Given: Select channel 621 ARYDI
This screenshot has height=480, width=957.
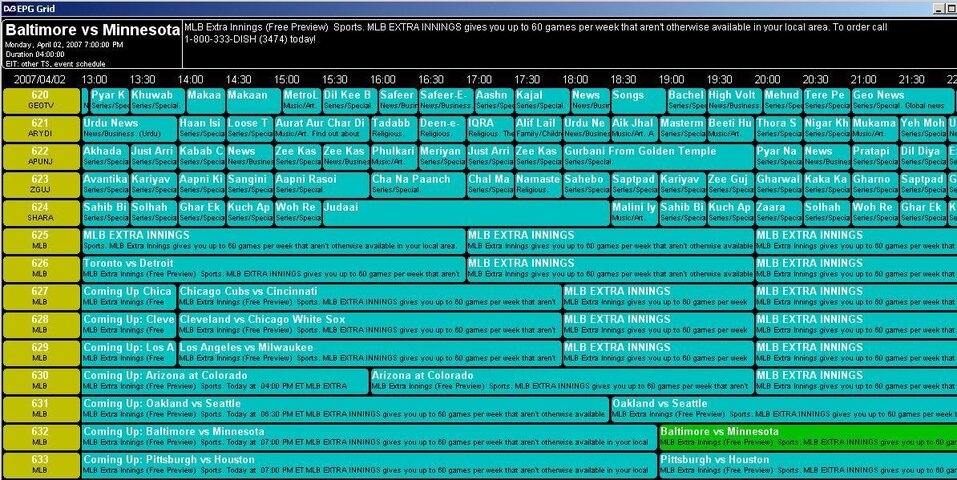Looking at the screenshot, I should (x=41, y=129).
